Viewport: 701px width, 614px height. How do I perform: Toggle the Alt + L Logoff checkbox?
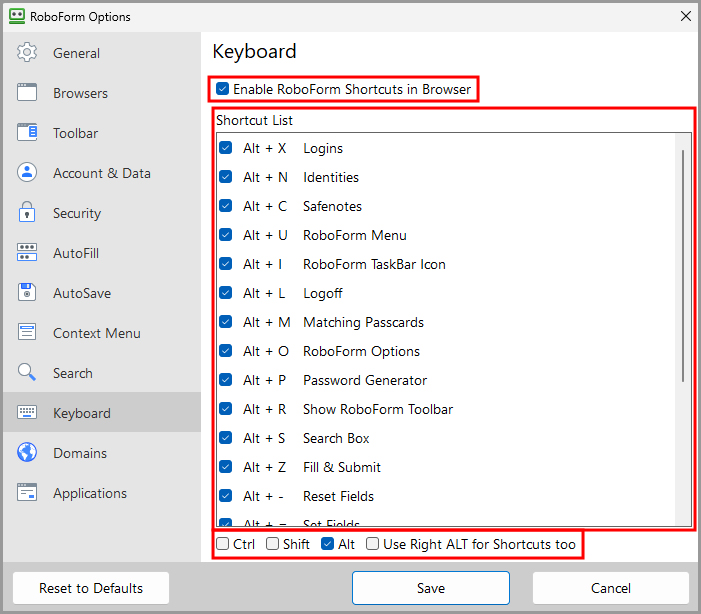coord(225,293)
